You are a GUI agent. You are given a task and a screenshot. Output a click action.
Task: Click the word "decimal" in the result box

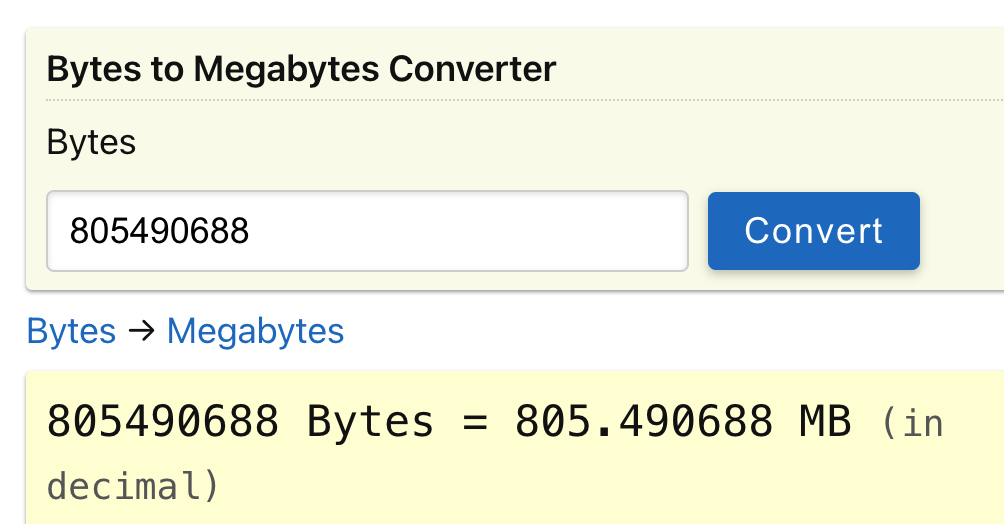[x=124, y=486]
